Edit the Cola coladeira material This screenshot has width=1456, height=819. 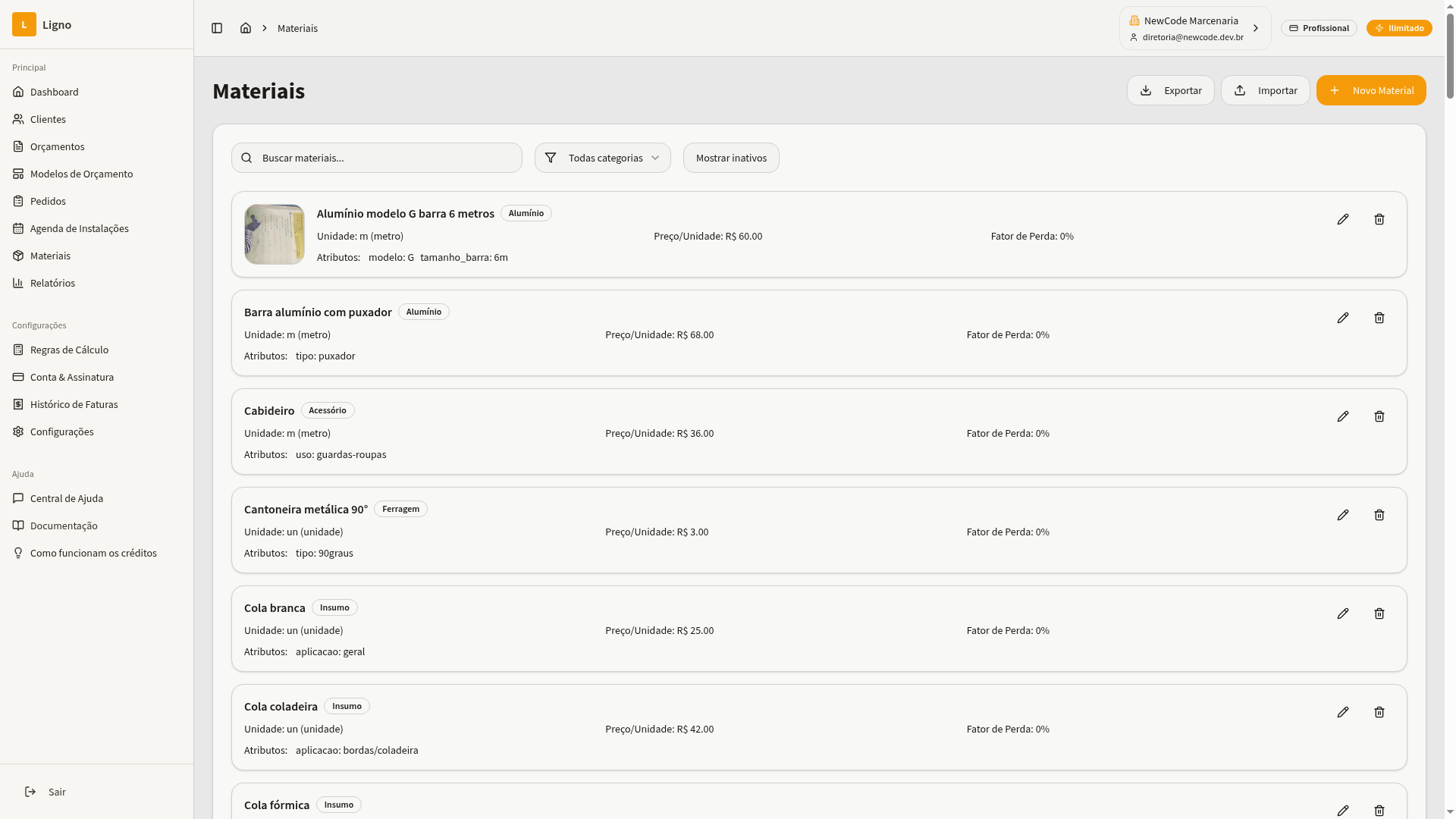[1343, 712]
